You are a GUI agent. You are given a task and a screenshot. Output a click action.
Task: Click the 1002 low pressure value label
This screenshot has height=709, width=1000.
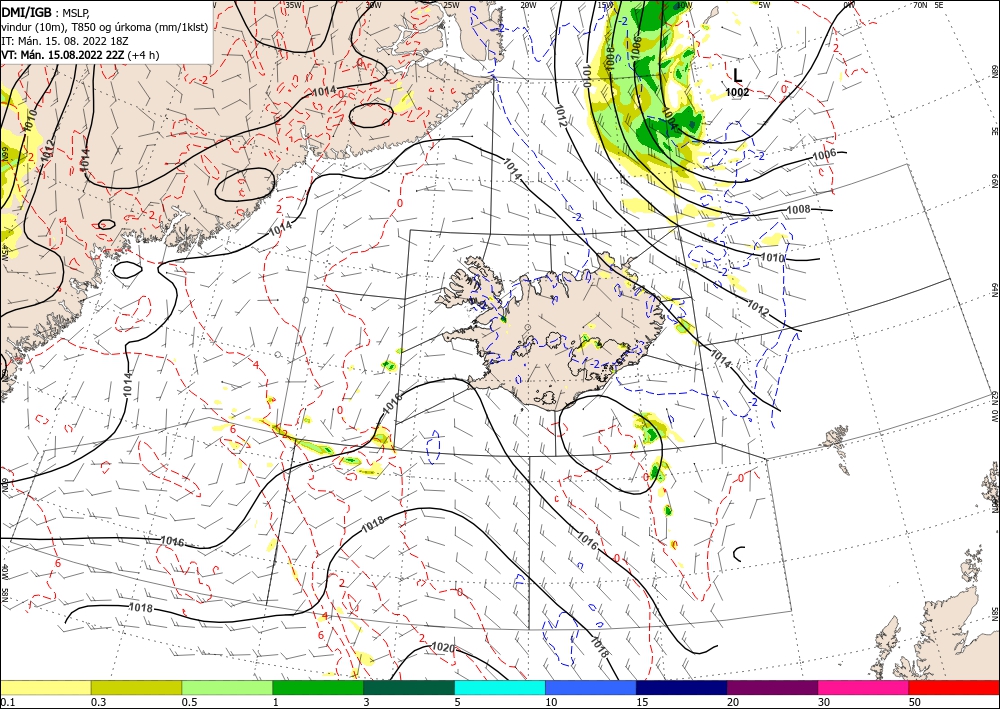[x=737, y=92]
